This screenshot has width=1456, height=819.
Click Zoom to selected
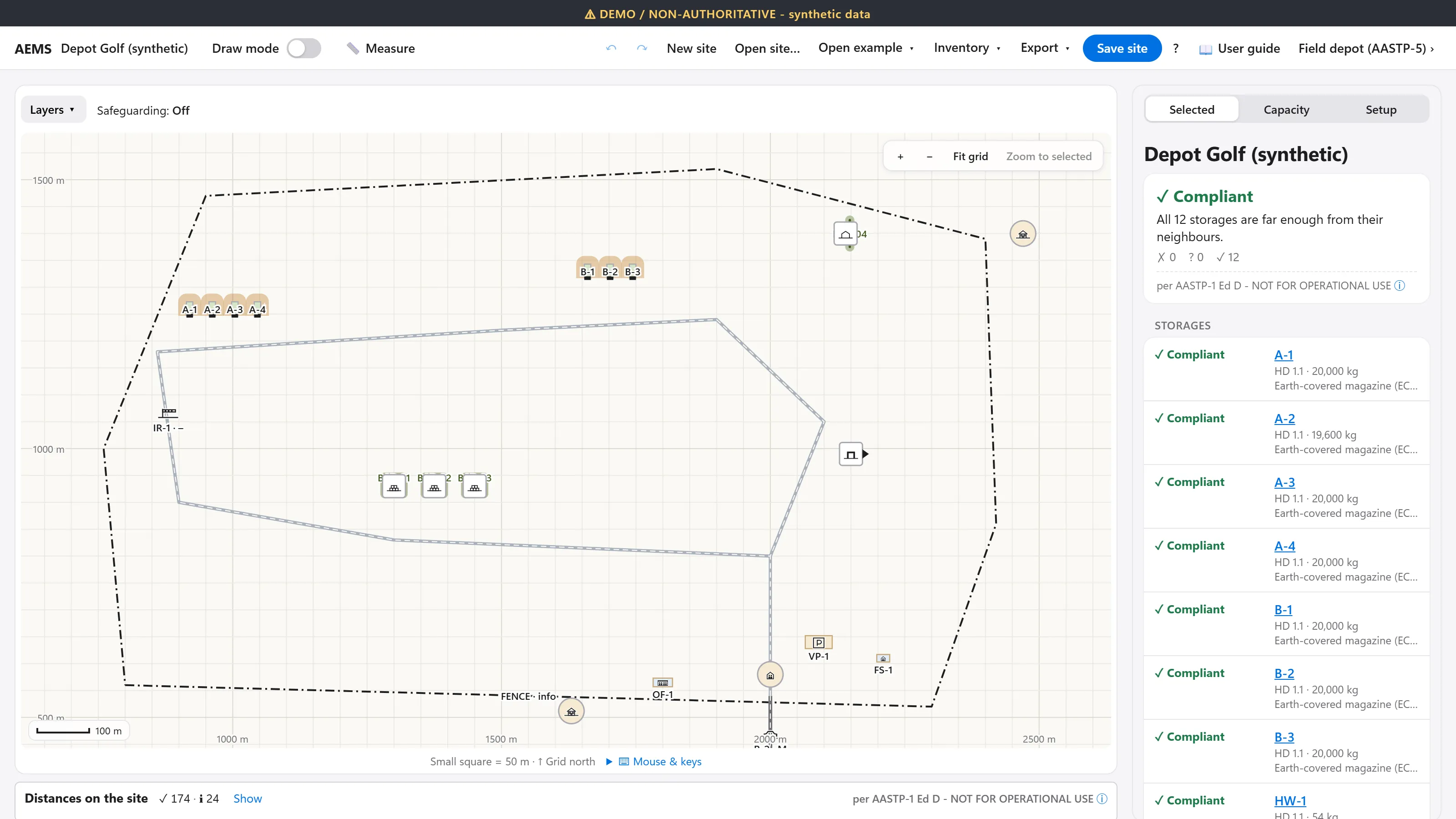click(1048, 157)
